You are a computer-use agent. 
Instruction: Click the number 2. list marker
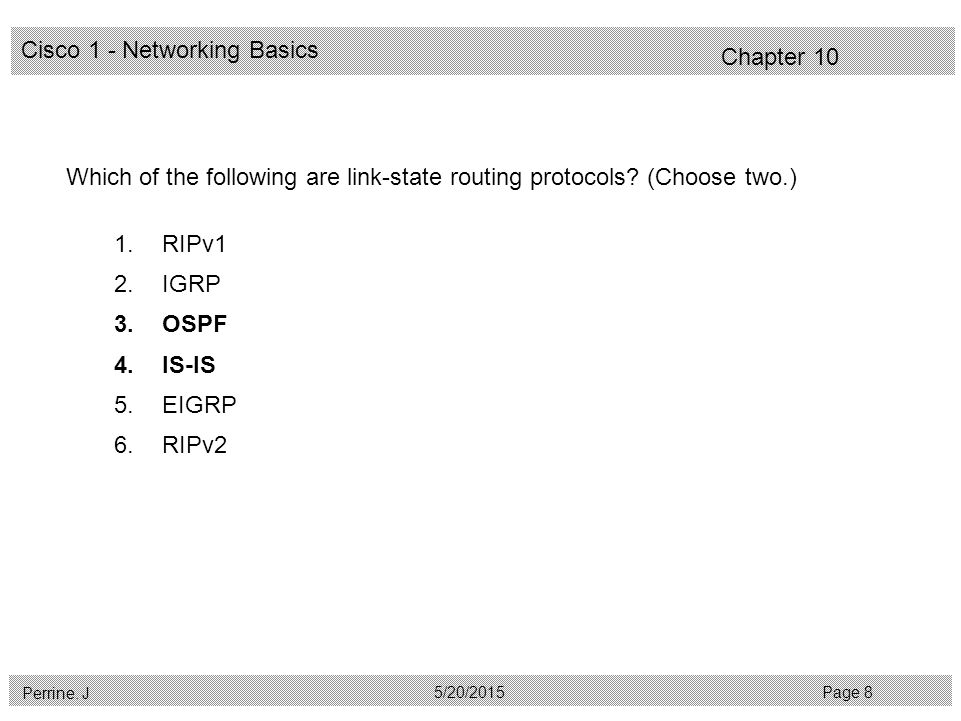pos(123,284)
